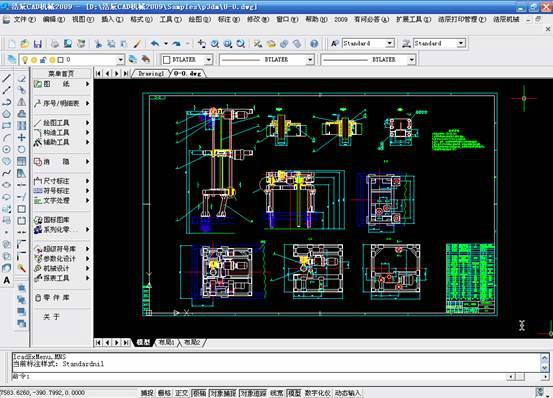Click 关于 in side panel
The width and height of the screenshot is (553, 398).
(x=51, y=317)
